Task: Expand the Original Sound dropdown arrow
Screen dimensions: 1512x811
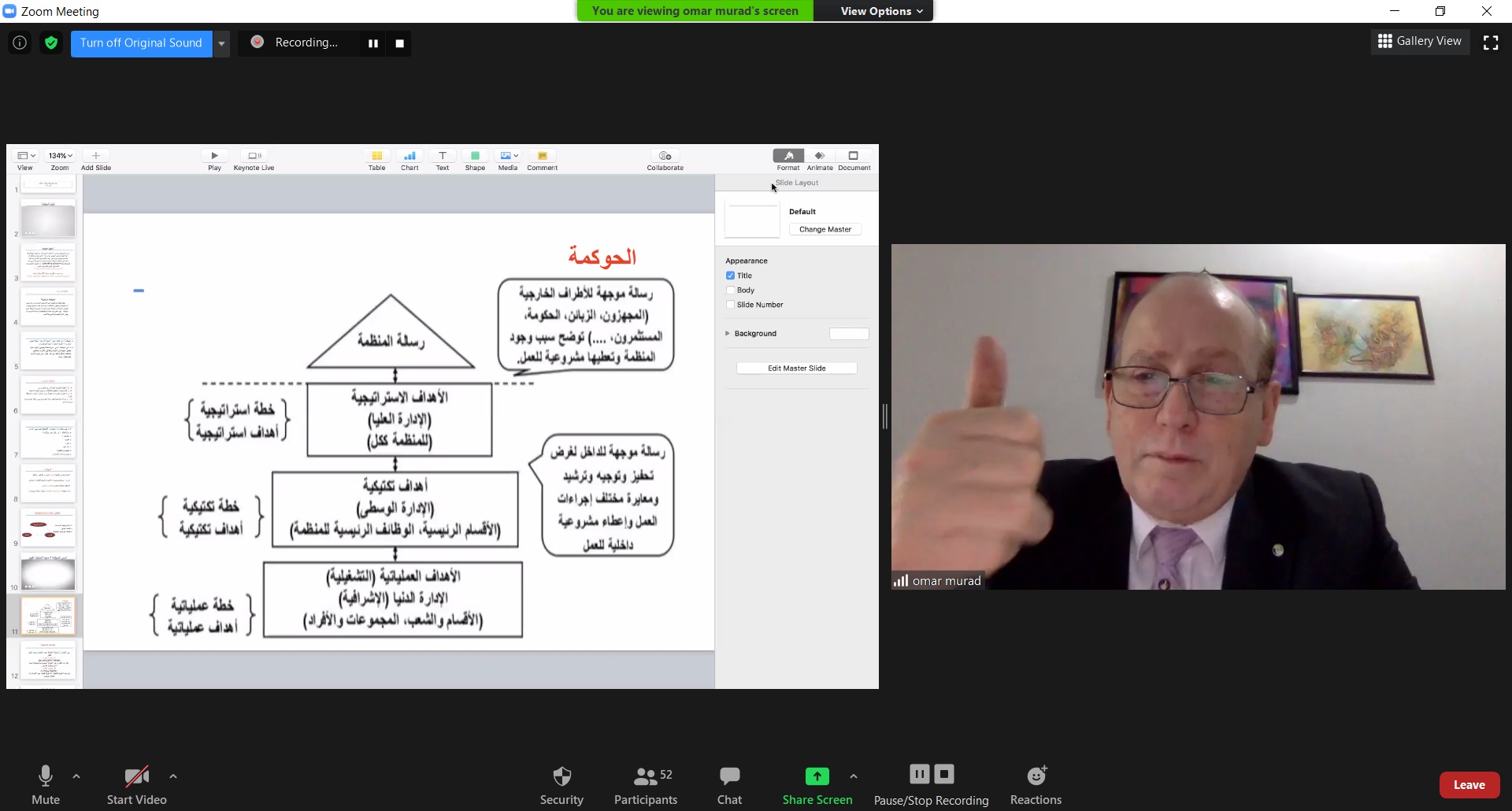Action: coord(222,43)
